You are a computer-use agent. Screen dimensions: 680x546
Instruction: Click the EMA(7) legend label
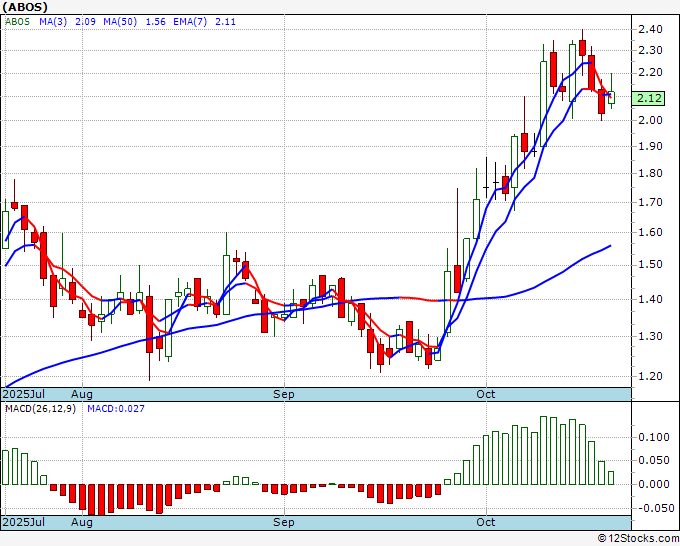pyautogui.click(x=190, y=22)
